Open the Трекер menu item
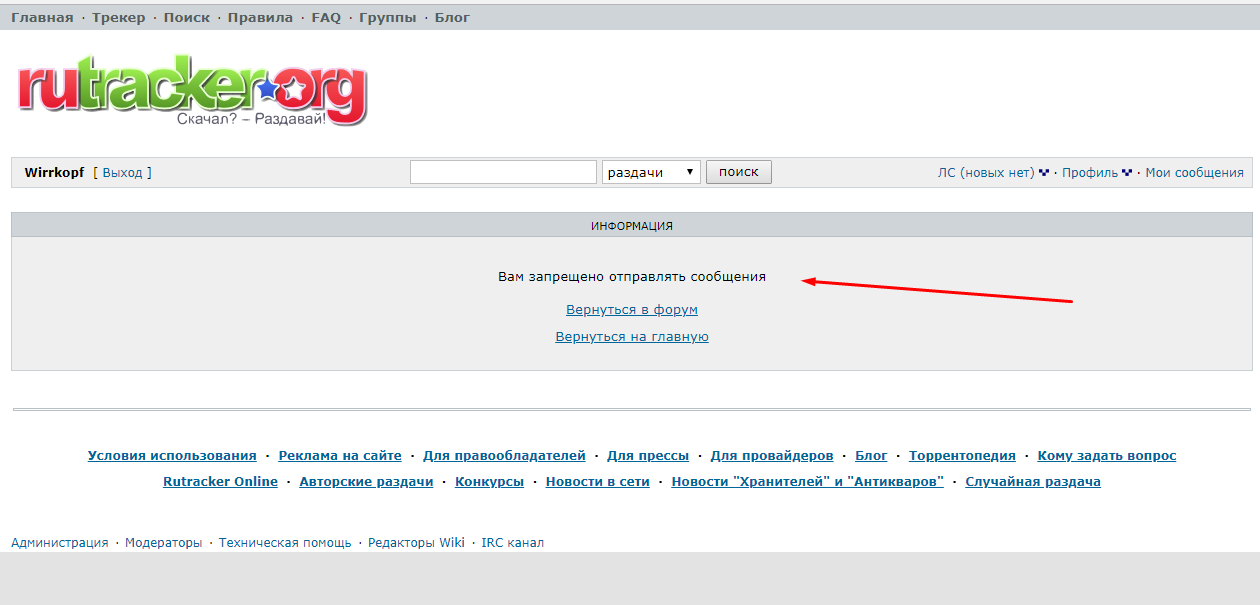 click(x=118, y=18)
